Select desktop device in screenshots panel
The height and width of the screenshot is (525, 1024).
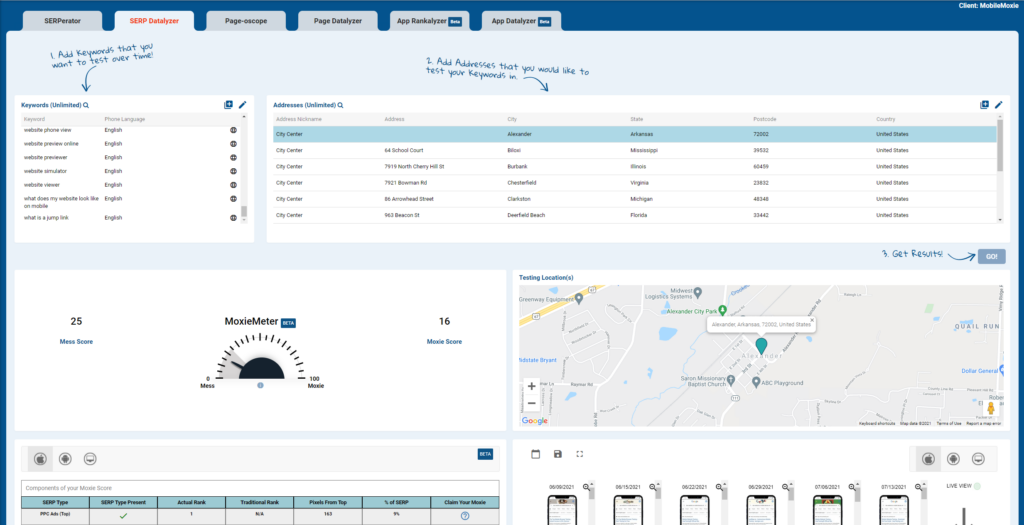[978, 459]
